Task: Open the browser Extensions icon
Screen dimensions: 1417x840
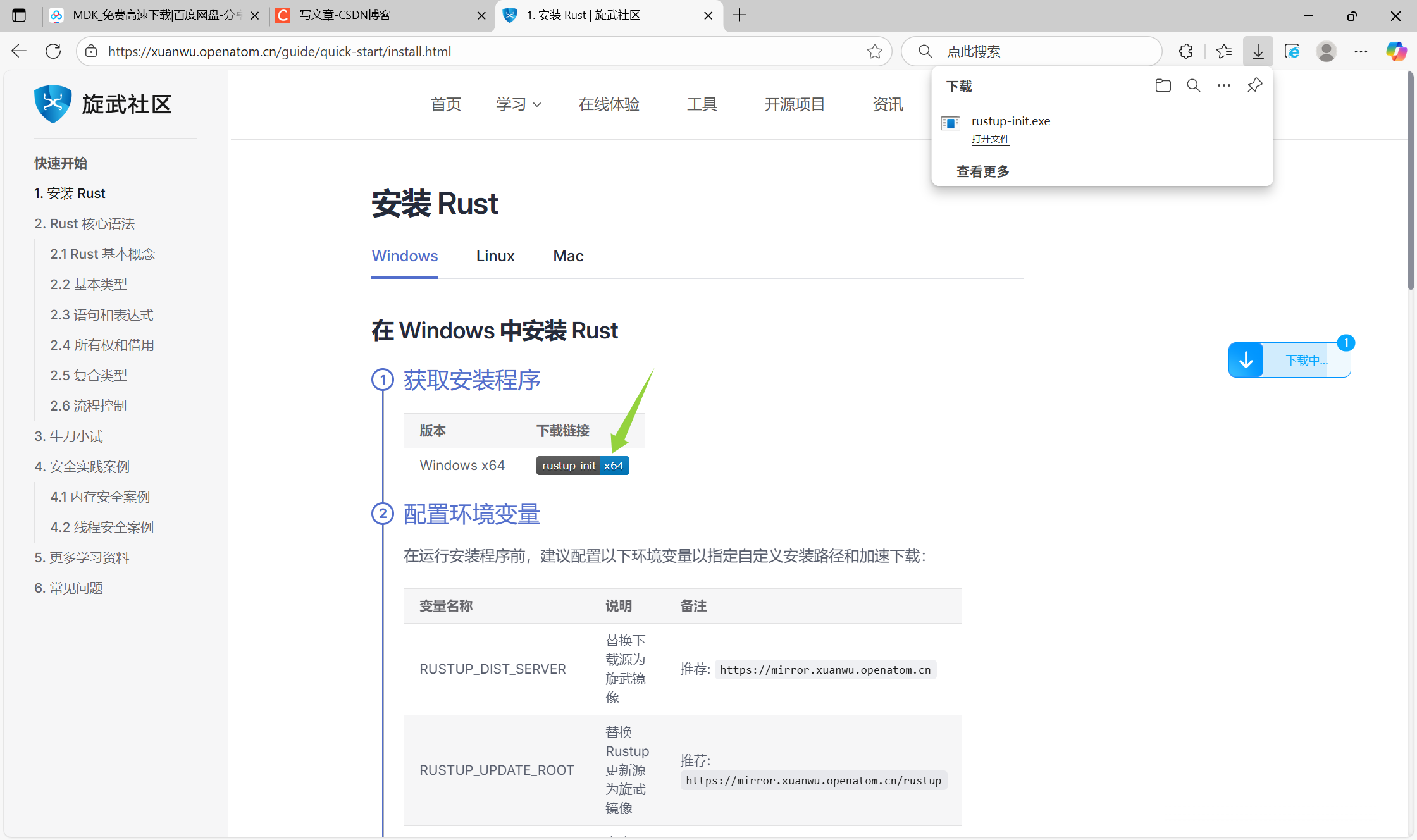Action: (x=1186, y=51)
